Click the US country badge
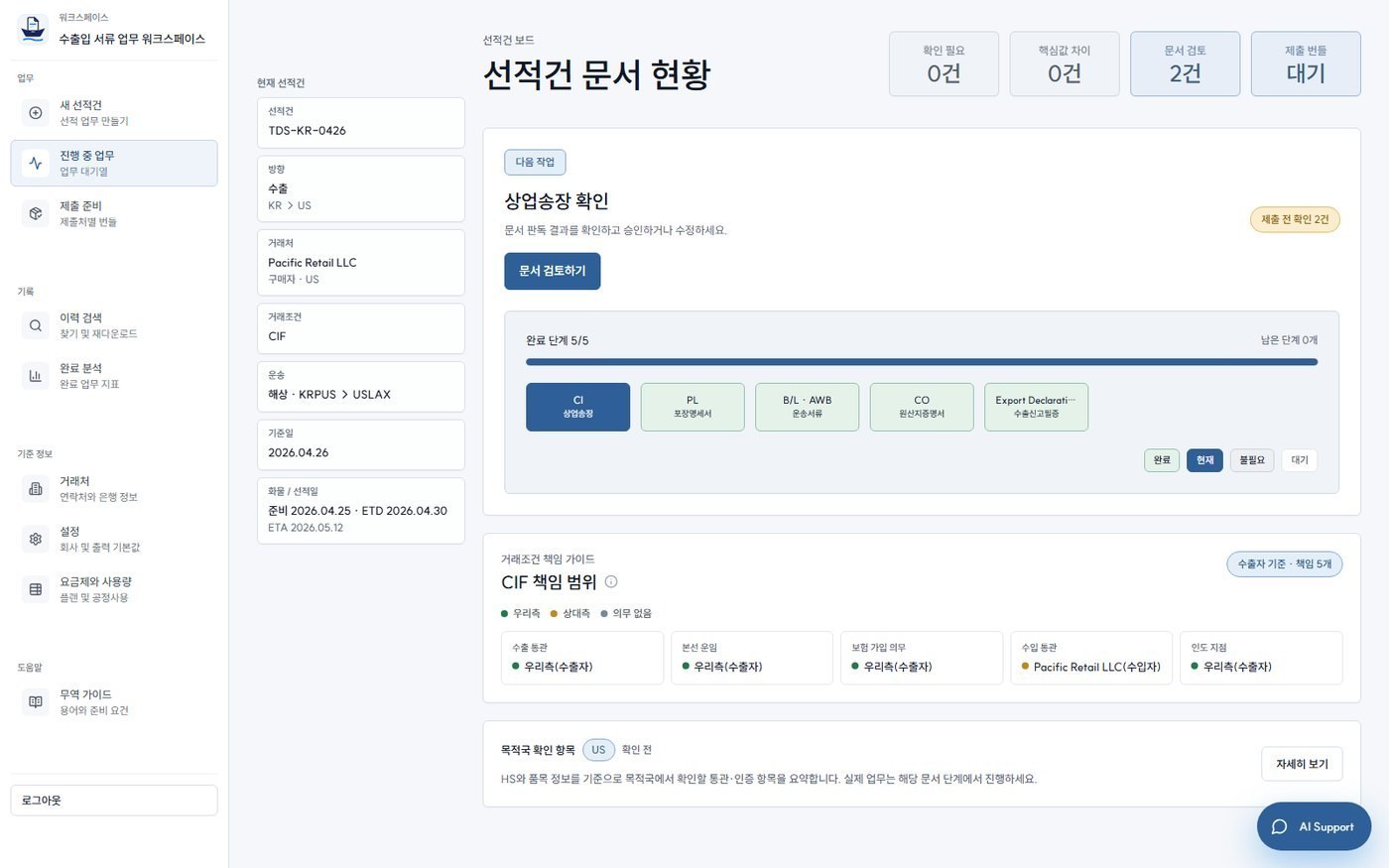Screen dimensions: 1389x868 pyautogui.click(x=598, y=750)
